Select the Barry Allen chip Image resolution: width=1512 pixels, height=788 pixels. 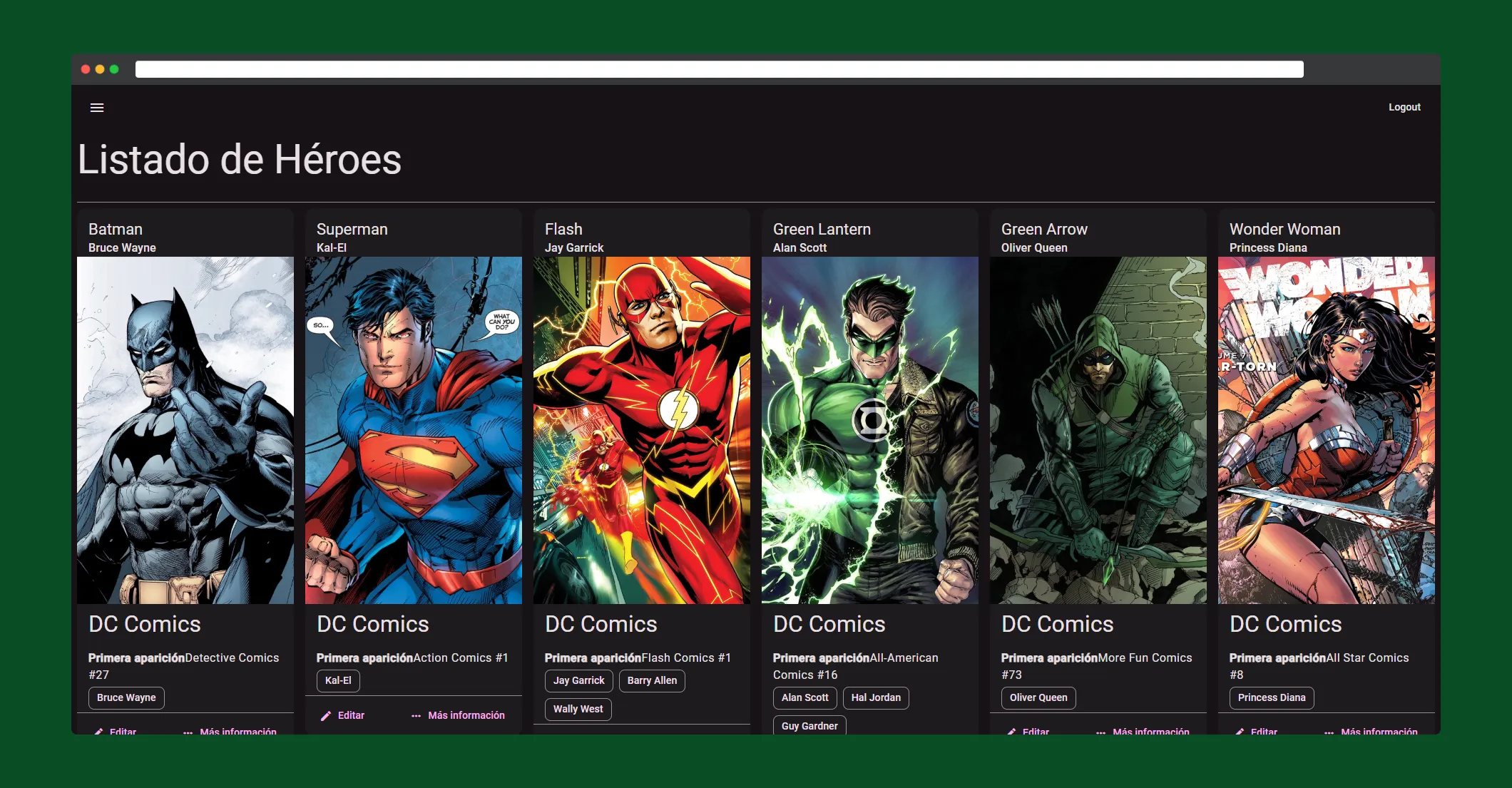click(652, 680)
